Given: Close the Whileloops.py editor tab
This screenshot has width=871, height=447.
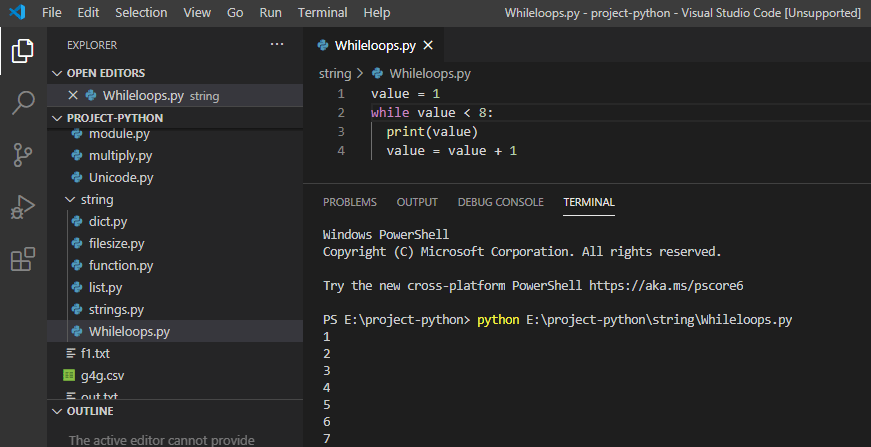Looking at the screenshot, I should [x=428, y=46].
